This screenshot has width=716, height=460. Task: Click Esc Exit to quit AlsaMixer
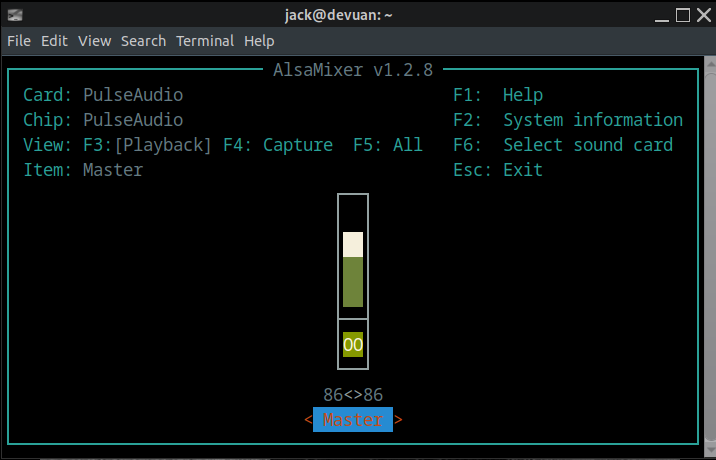[497, 170]
